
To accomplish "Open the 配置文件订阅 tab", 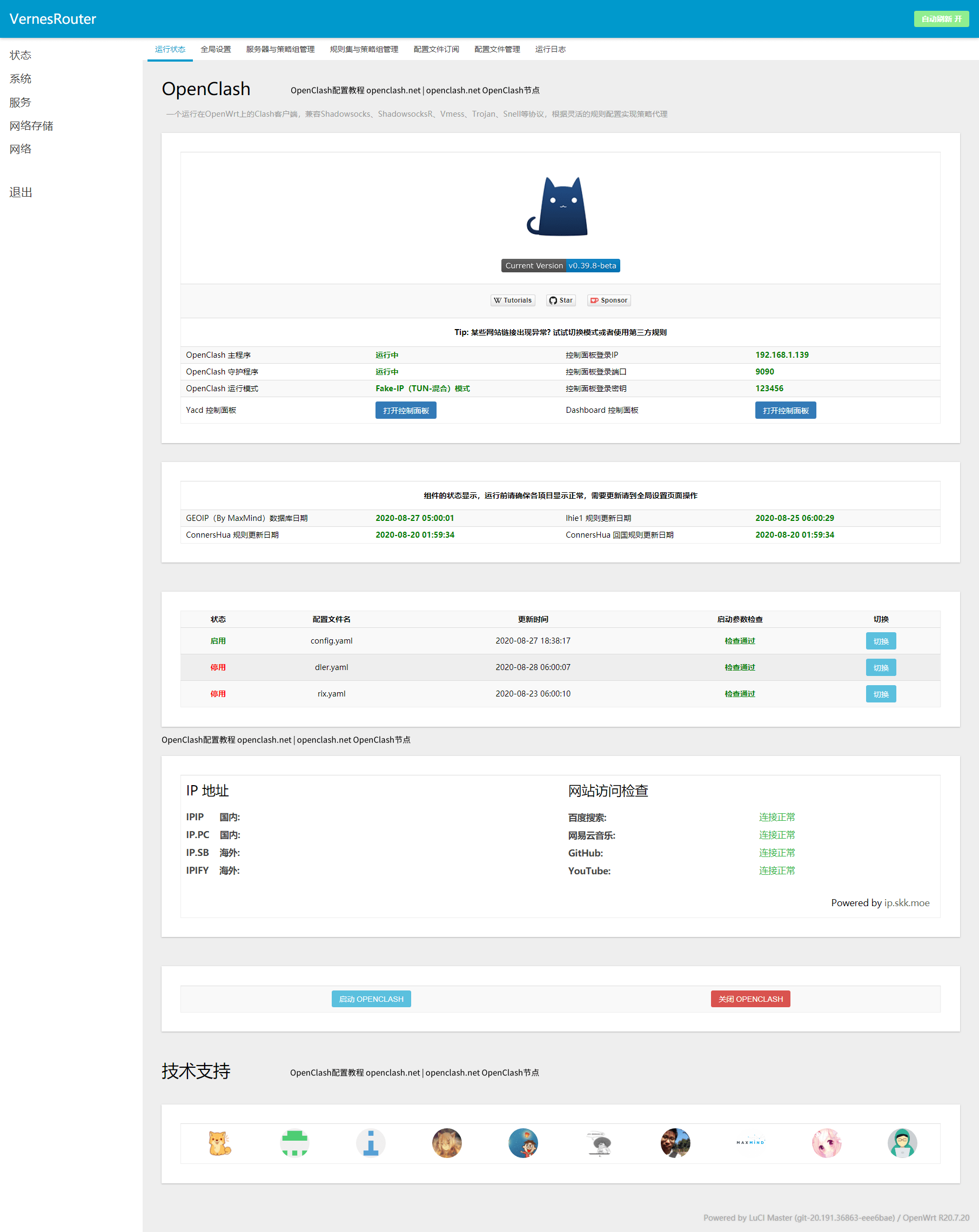I will pos(437,49).
